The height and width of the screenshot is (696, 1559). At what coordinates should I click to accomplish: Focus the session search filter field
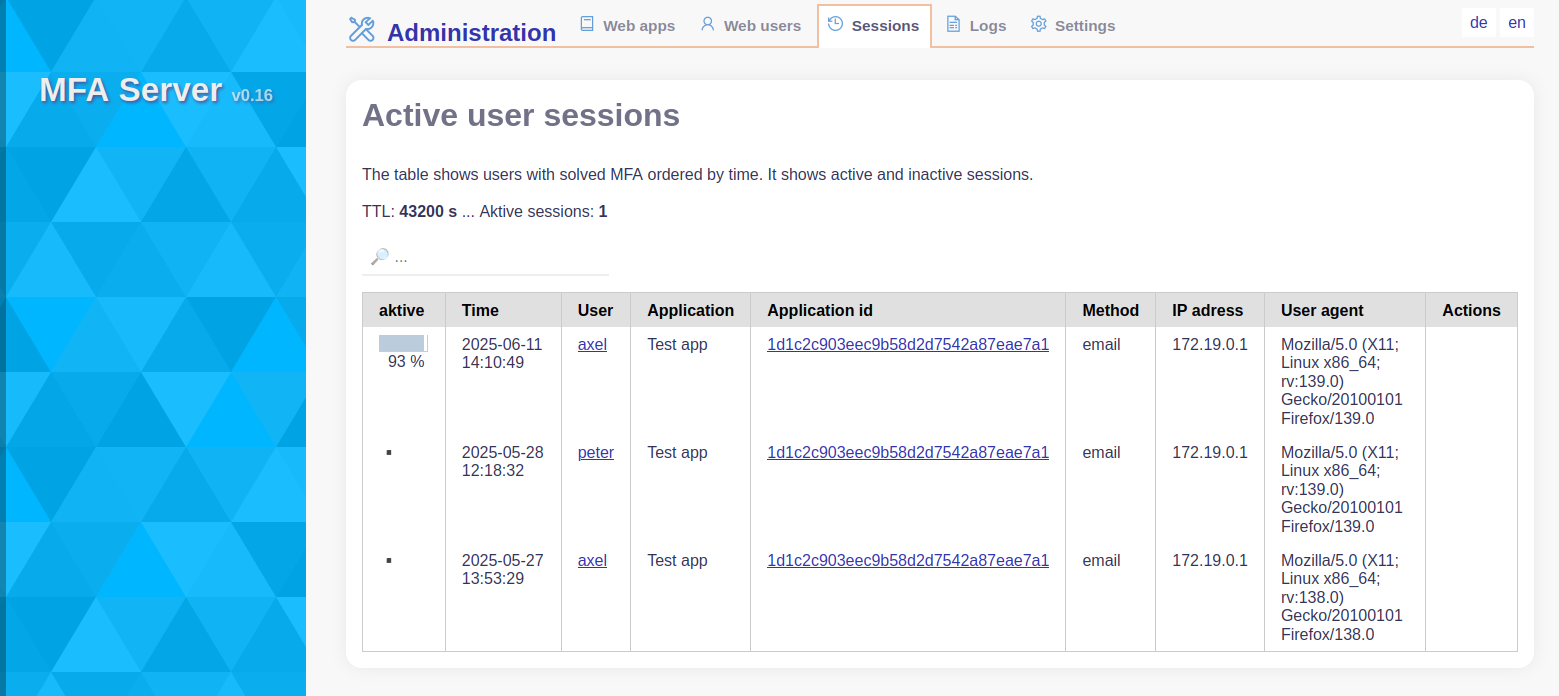pos(485,257)
